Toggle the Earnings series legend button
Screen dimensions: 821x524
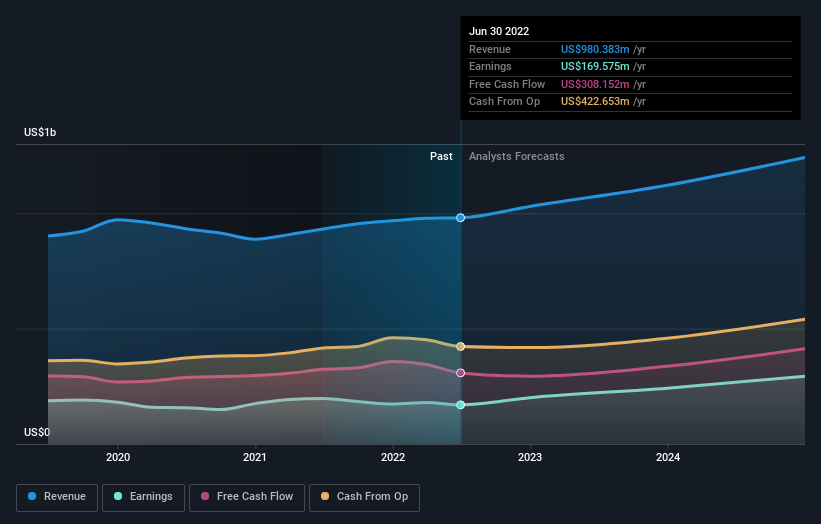[143, 497]
